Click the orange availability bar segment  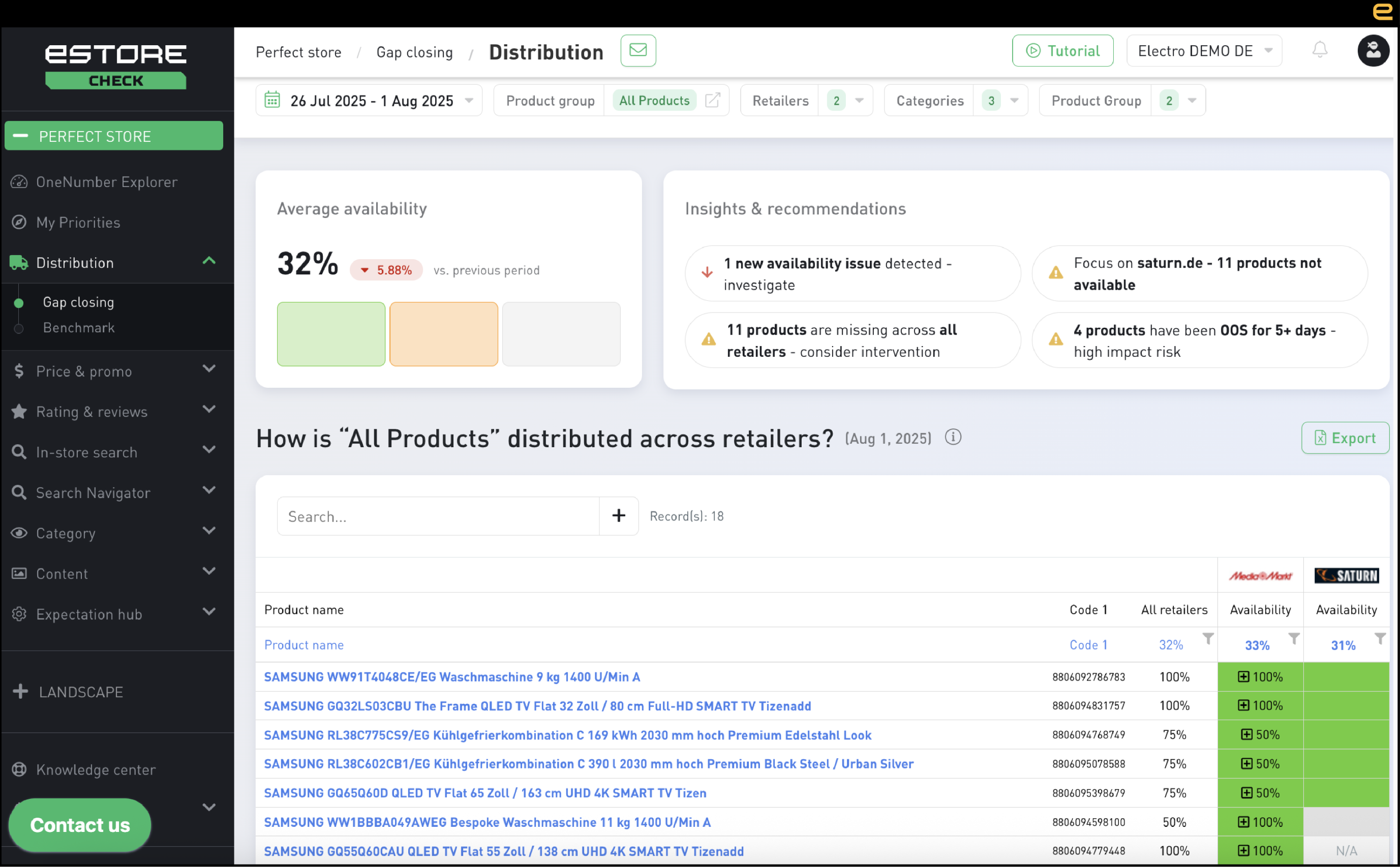(x=443, y=334)
